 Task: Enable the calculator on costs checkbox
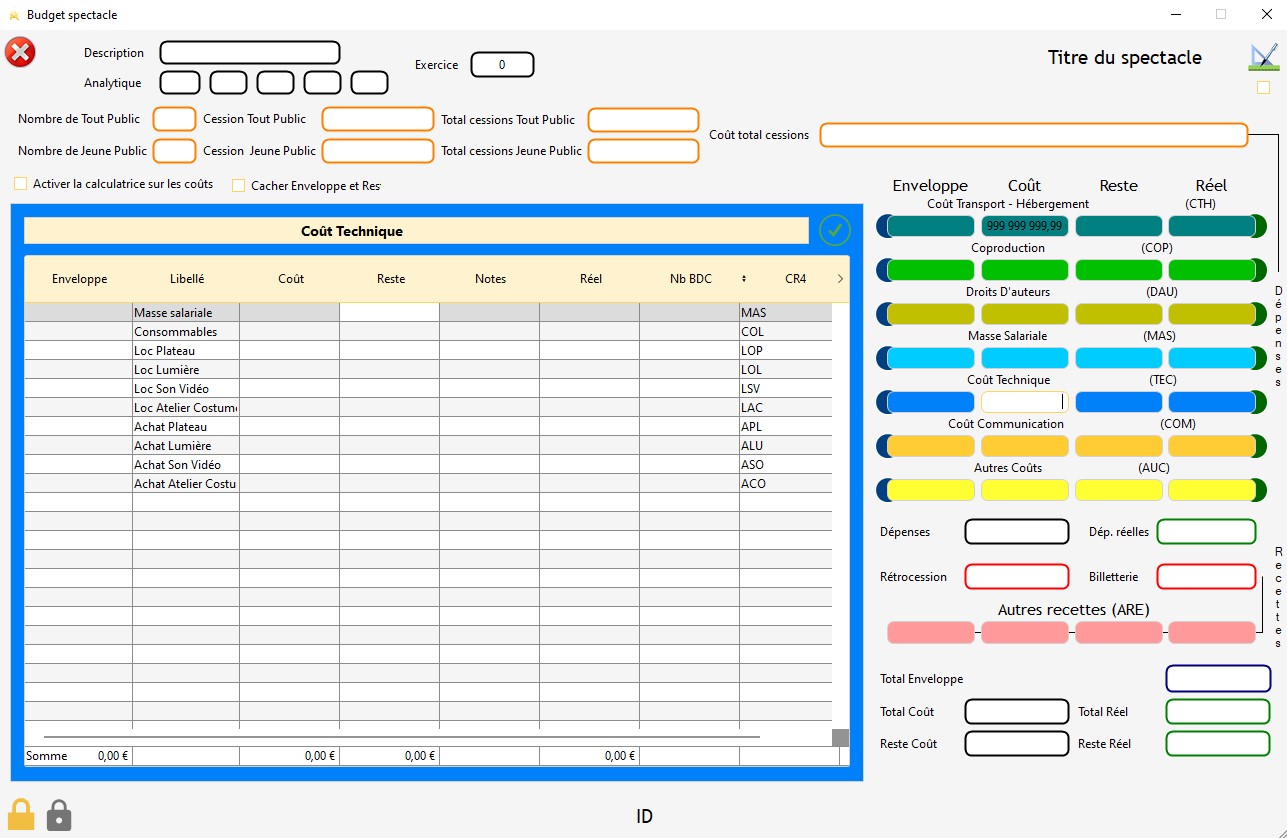(21, 184)
